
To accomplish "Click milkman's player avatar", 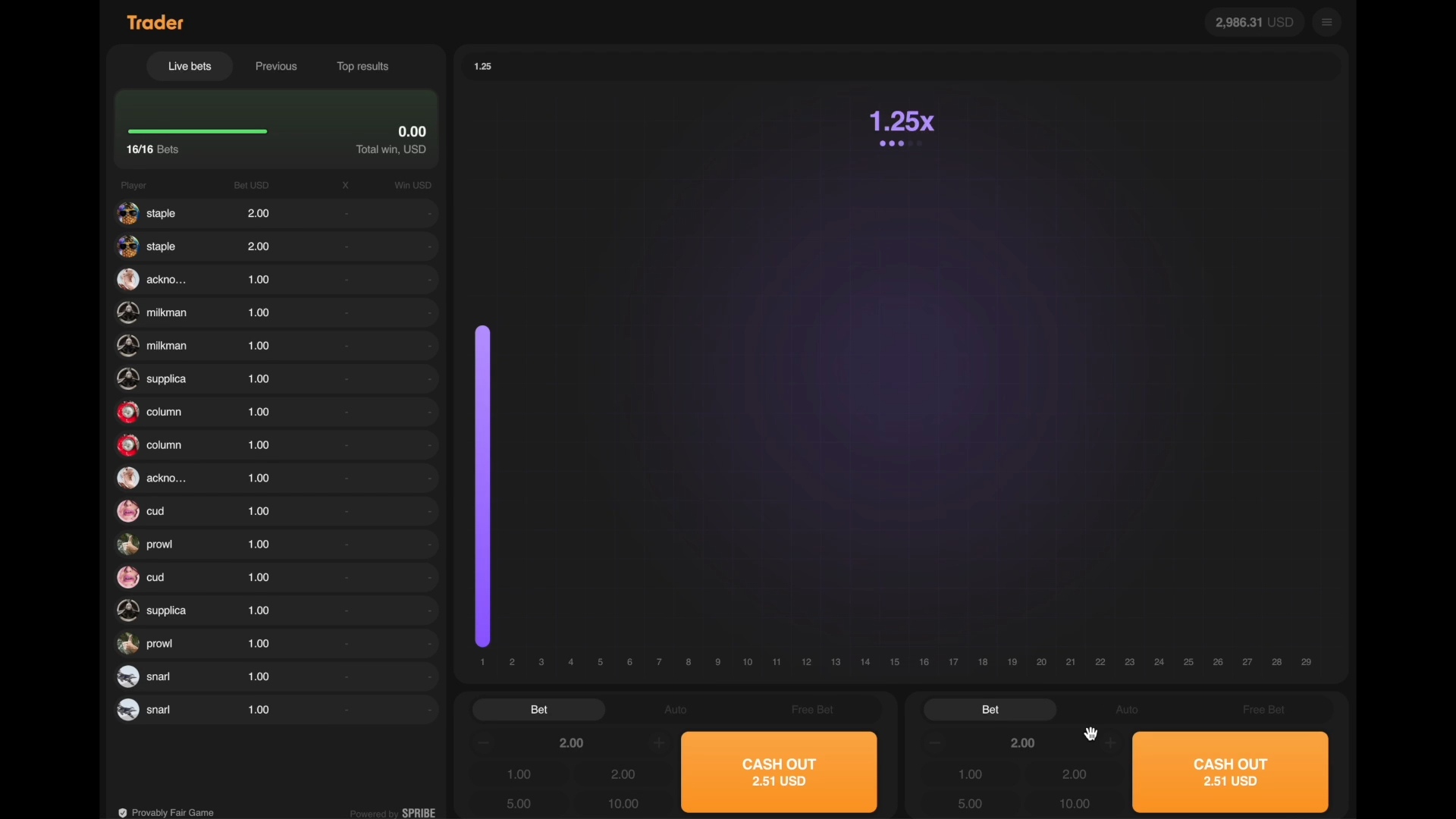I will 127,312.
